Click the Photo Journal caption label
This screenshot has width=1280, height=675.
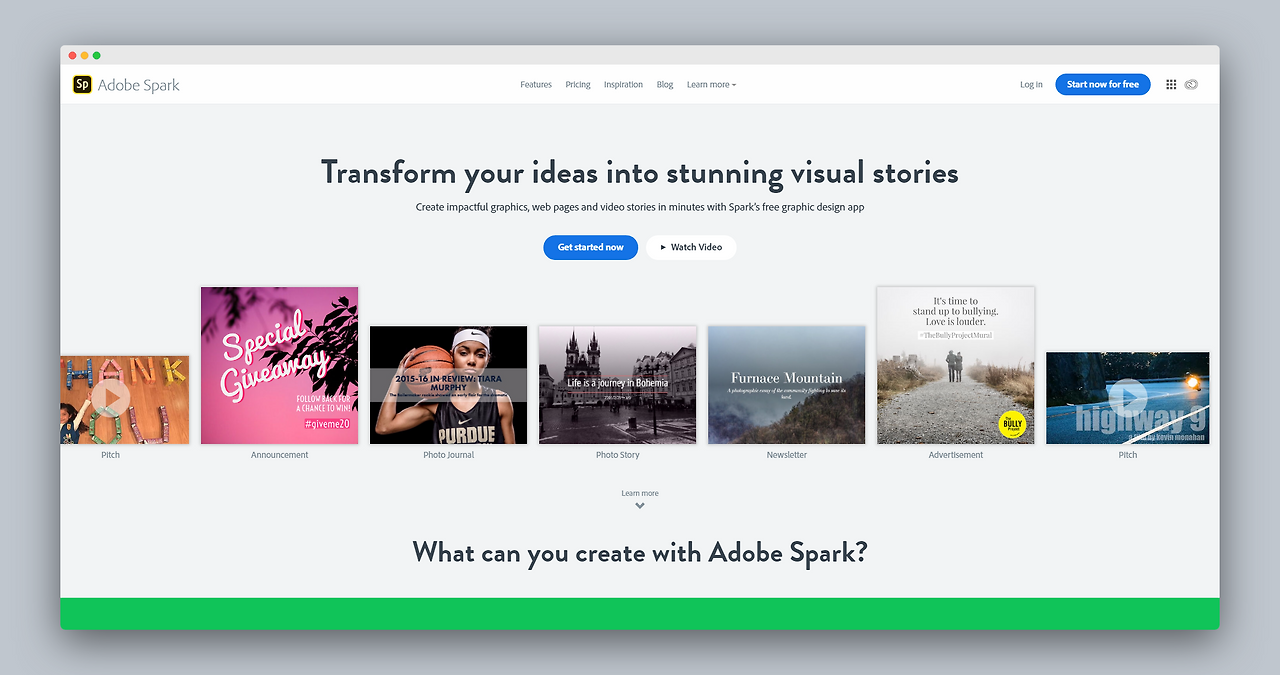(449, 455)
